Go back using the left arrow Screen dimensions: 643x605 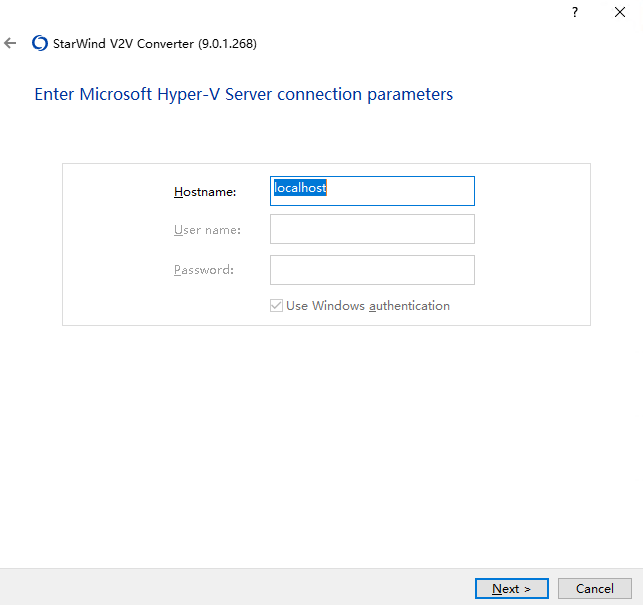tap(10, 43)
